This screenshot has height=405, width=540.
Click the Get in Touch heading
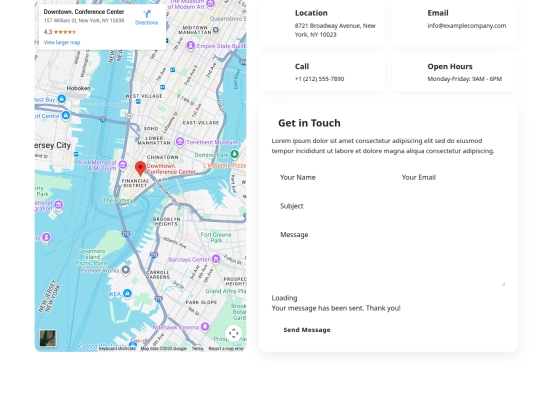tap(309, 123)
